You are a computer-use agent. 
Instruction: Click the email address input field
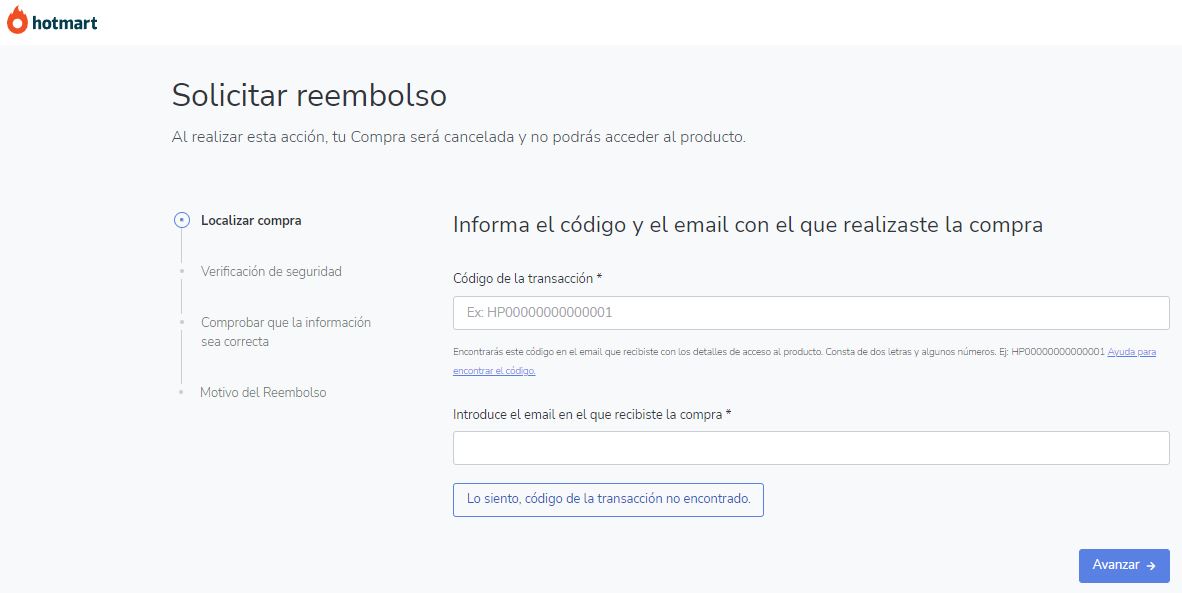[811, 448]
